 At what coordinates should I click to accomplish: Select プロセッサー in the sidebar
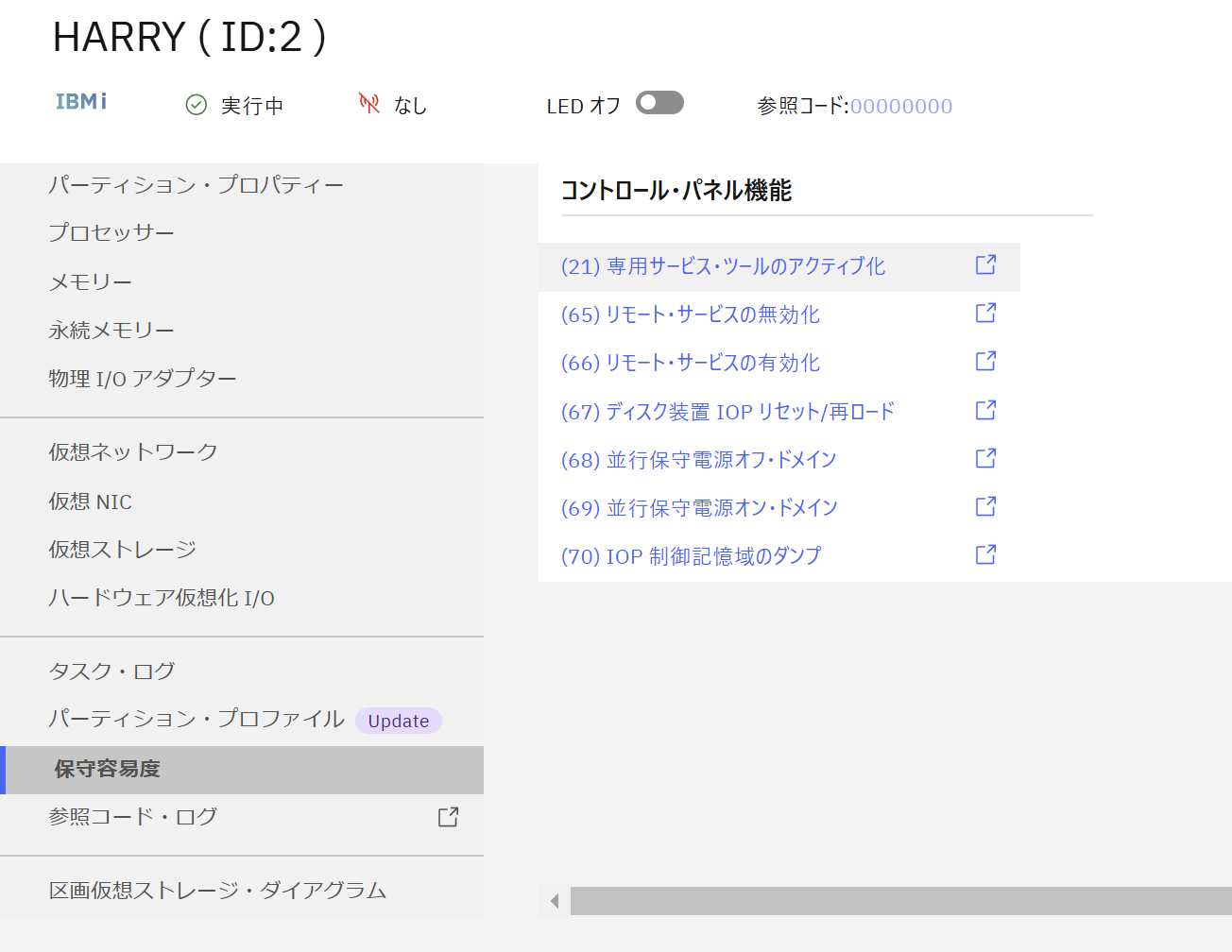click(x=111, y=232)
